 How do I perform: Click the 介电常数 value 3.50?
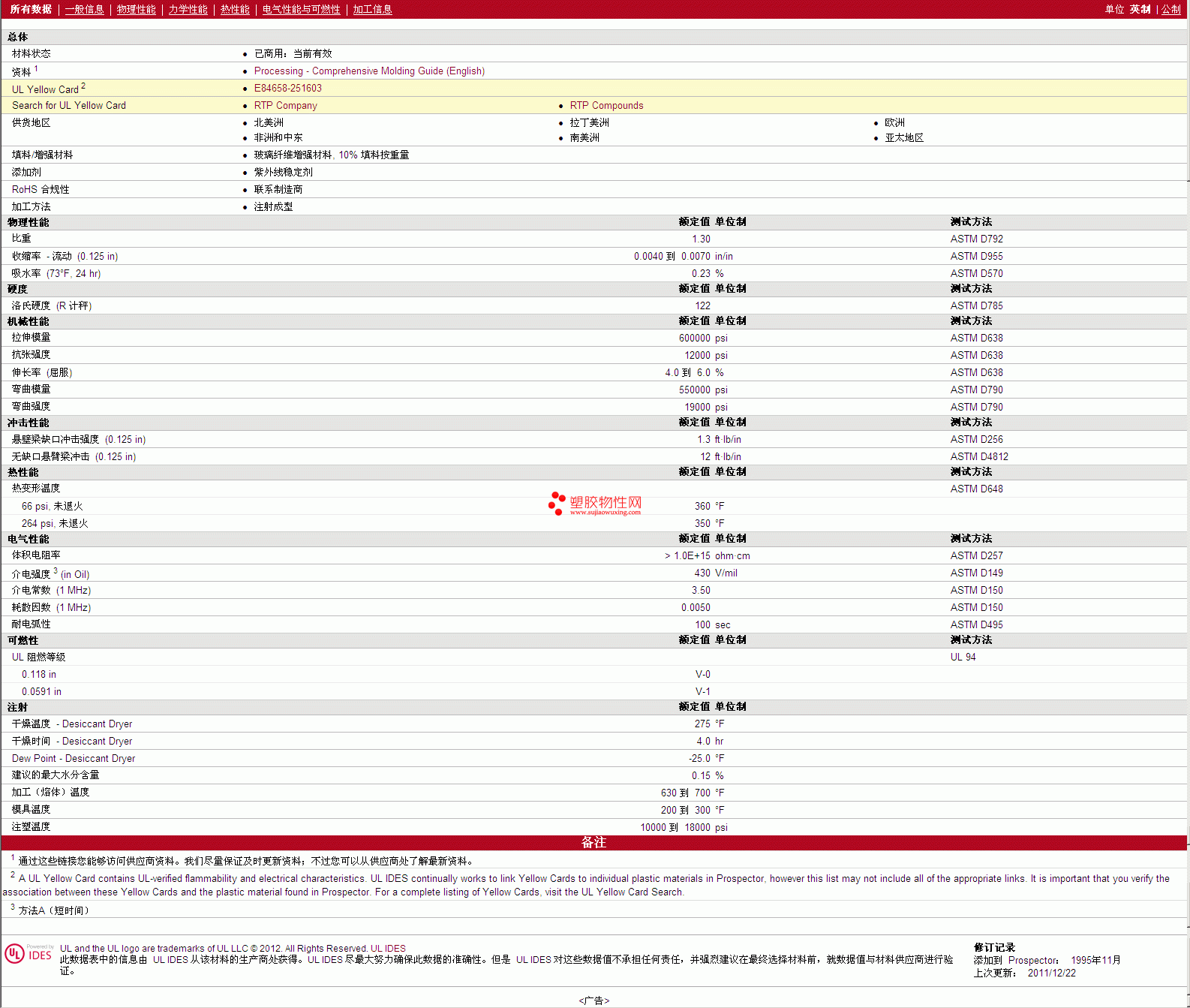[701, 590]
